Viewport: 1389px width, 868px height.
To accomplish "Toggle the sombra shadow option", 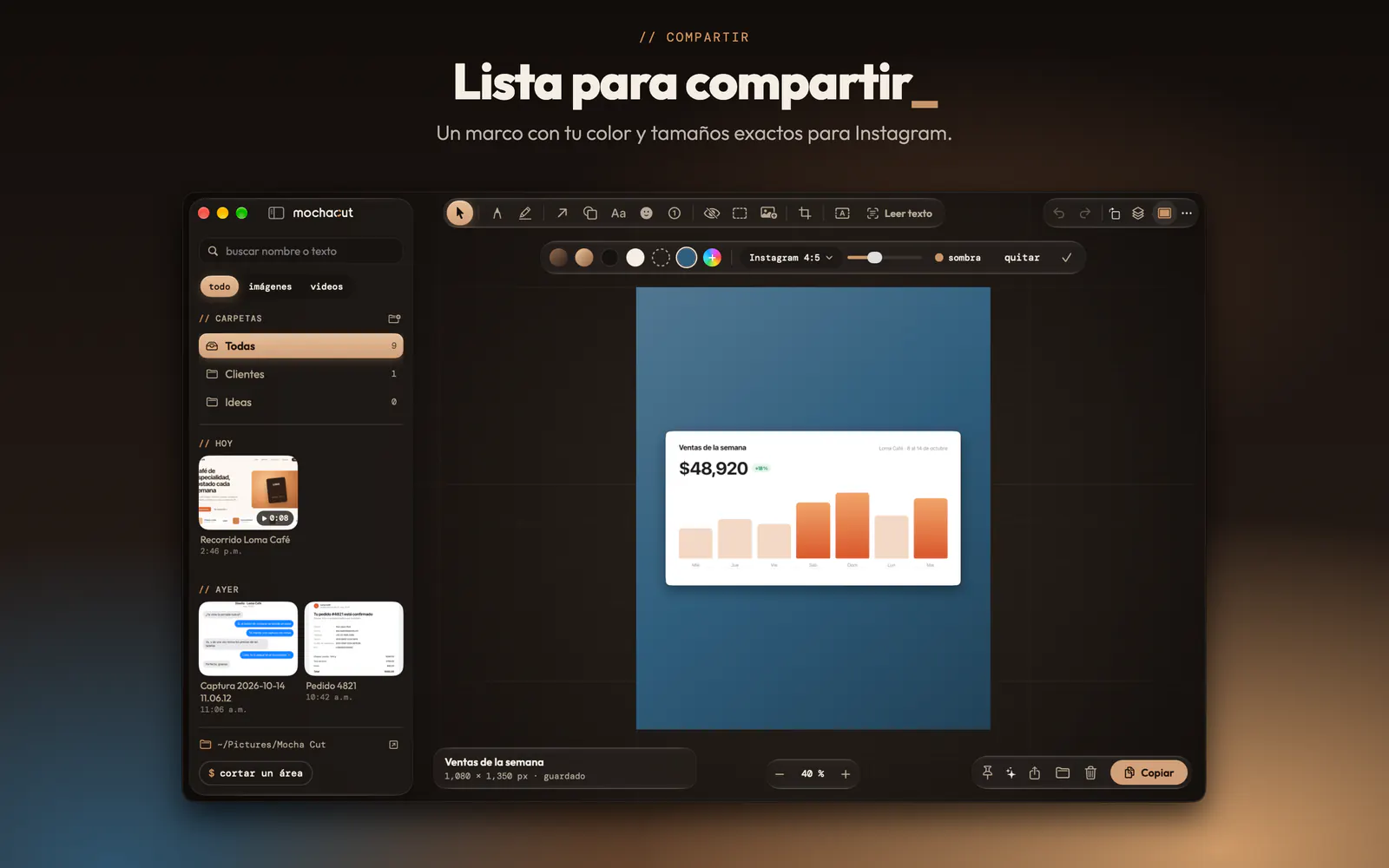I will pyautogui.click(x=958, y=258).
